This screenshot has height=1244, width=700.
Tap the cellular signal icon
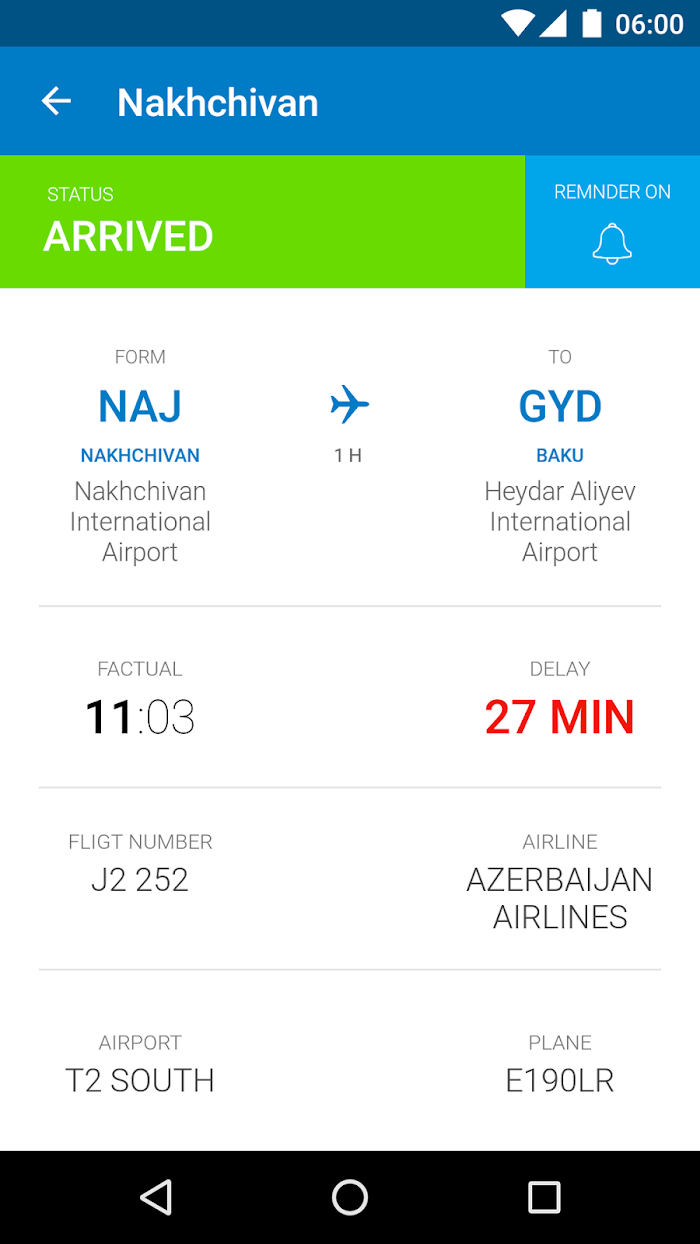pyautogui.click(x=553, y=23)
